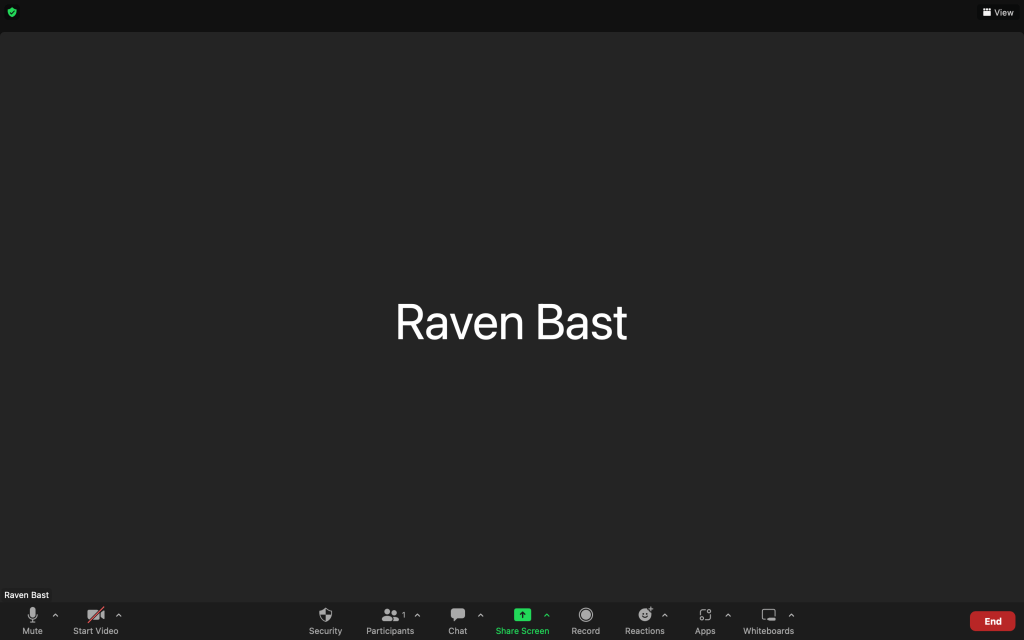The image size is (1024, 640).
Task: Select the Raven Bast video tile
Action: tap(511, 320)
